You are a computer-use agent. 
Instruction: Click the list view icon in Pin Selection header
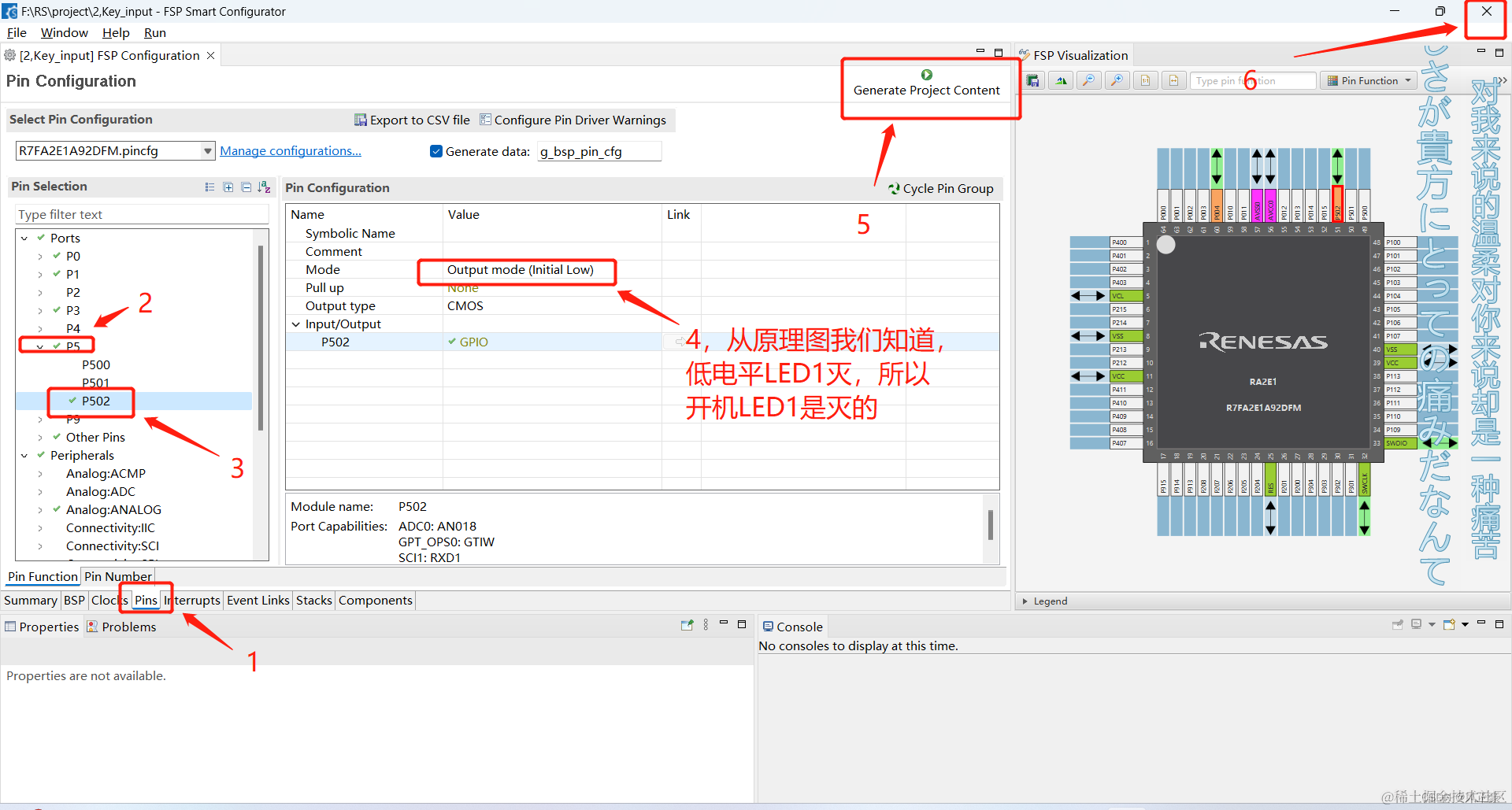pos(209,187)
